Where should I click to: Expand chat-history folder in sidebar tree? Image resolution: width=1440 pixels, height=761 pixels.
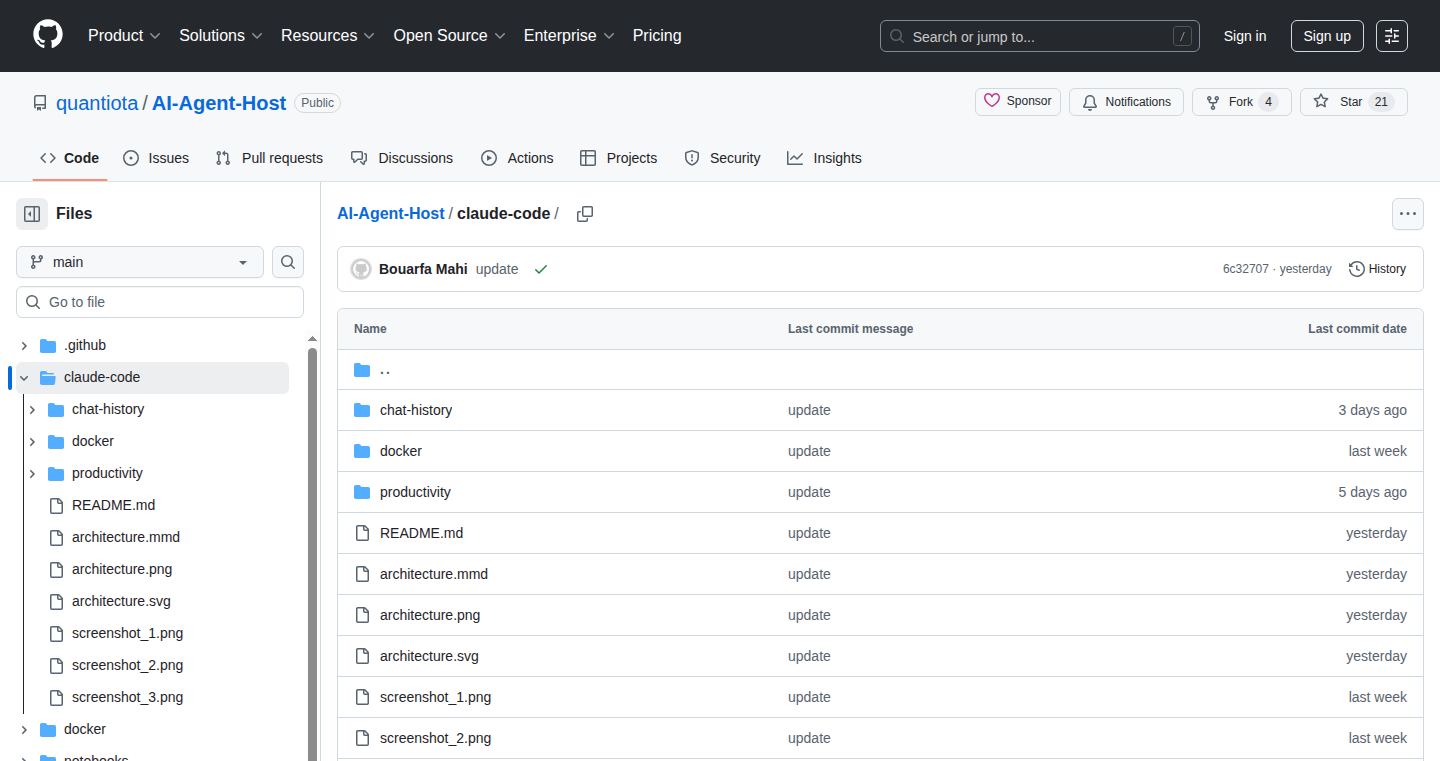(32, 410)
